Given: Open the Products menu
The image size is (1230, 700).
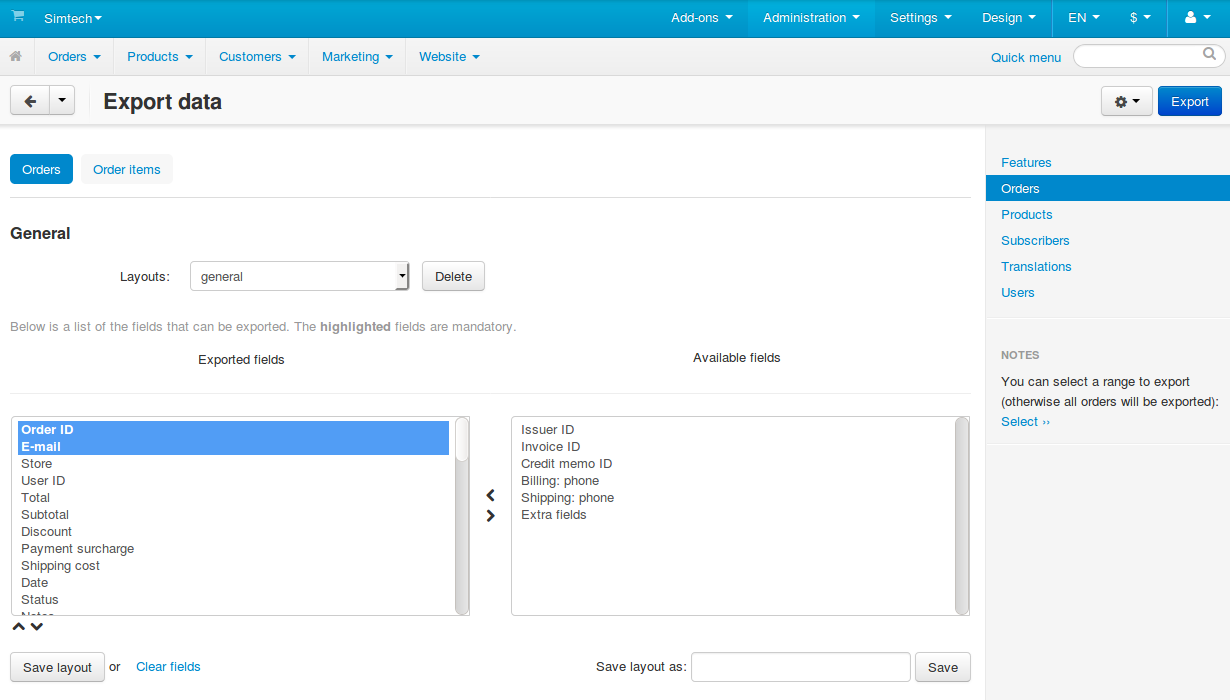Looking at the screenshot, I should tap(159, 57).
